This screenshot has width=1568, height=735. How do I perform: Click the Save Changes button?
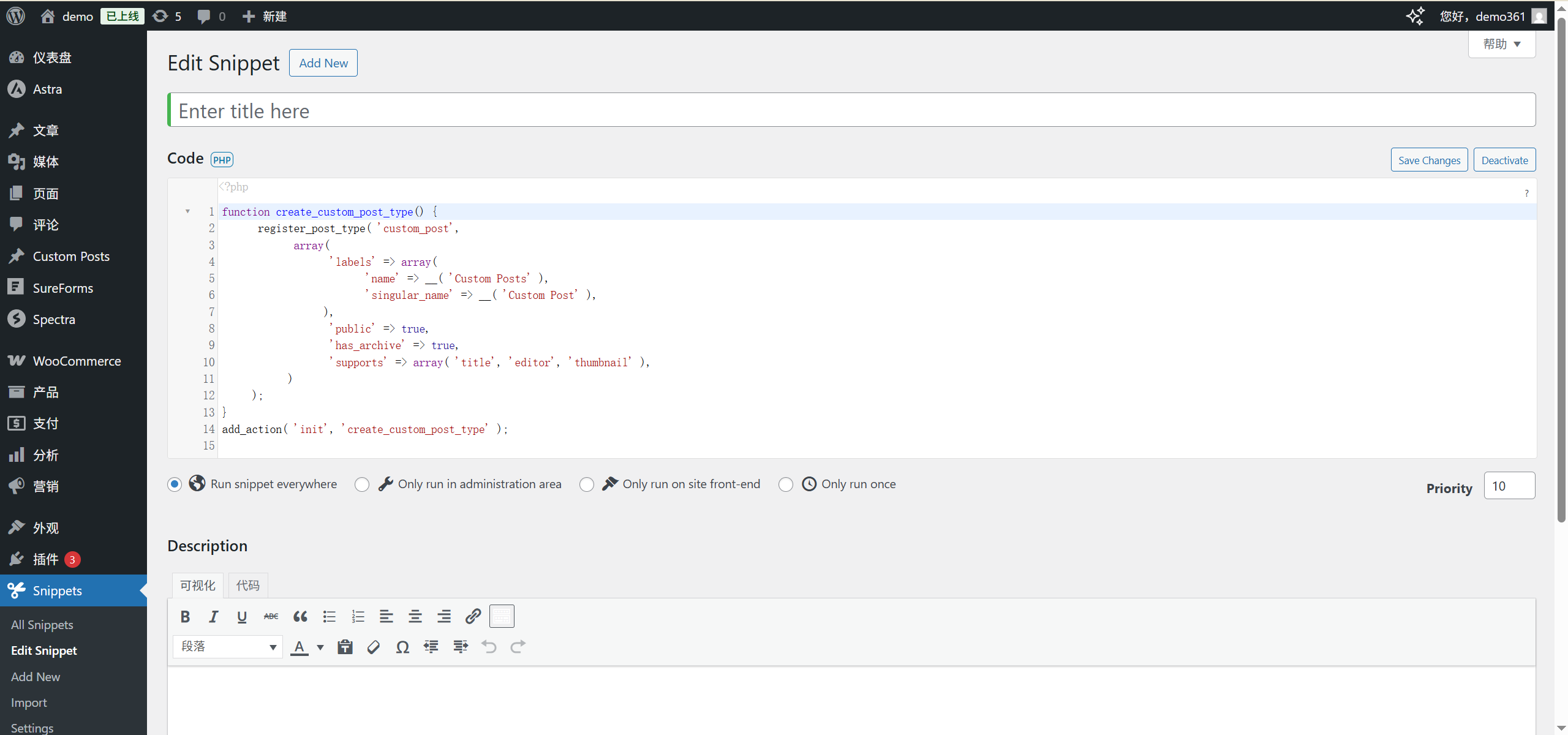(x=1429, y=160)
